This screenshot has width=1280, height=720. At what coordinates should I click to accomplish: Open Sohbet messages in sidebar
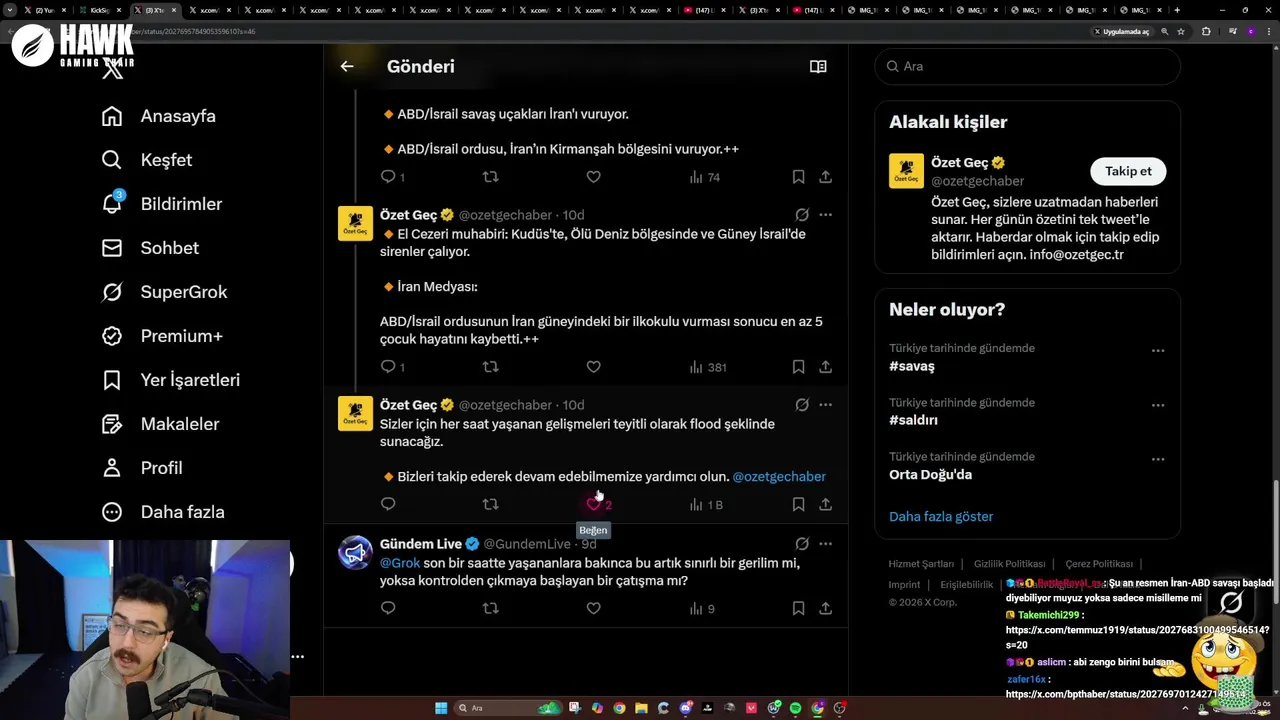(x=150, y=248)
